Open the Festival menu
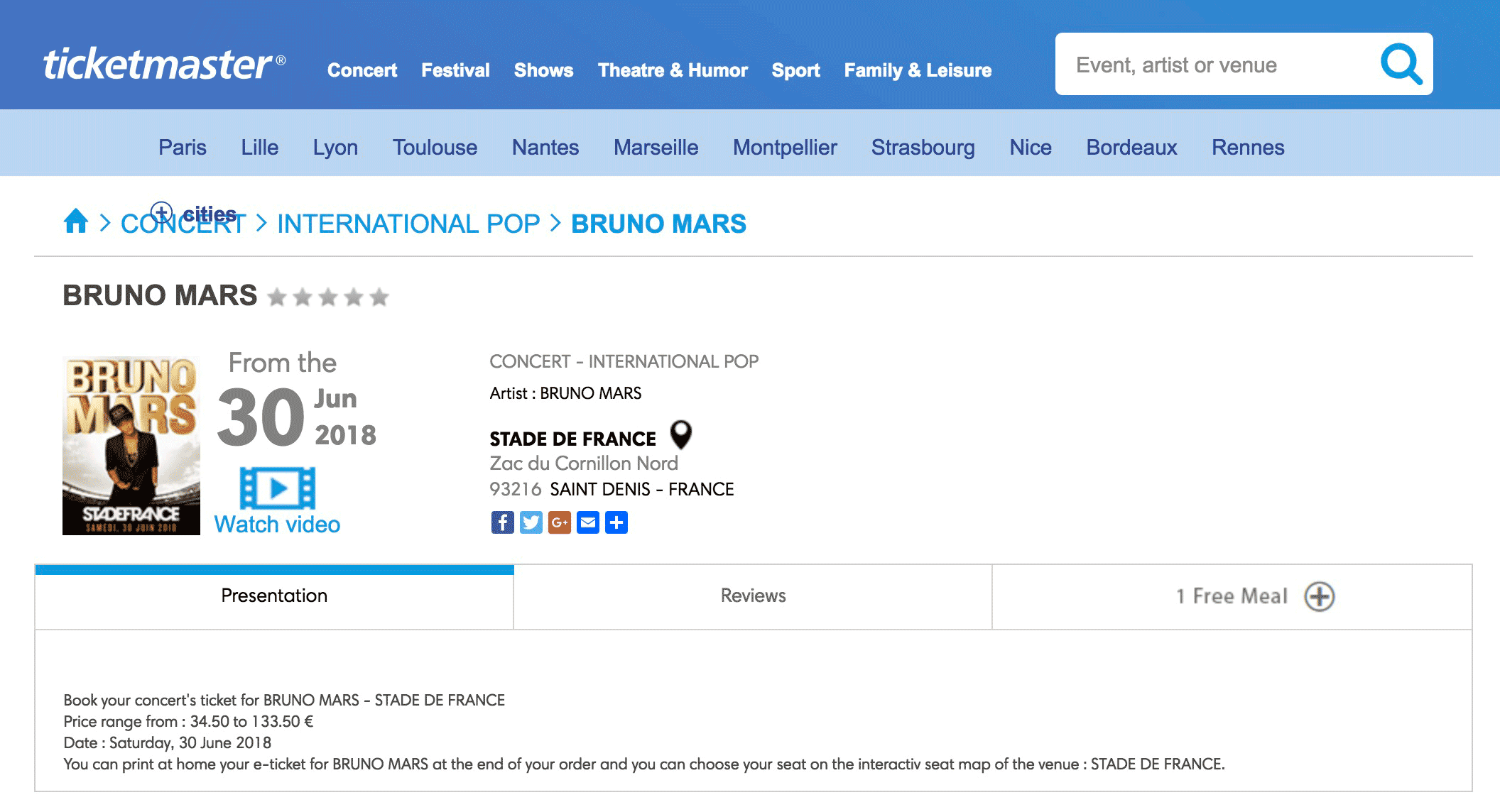 point(455,70)
